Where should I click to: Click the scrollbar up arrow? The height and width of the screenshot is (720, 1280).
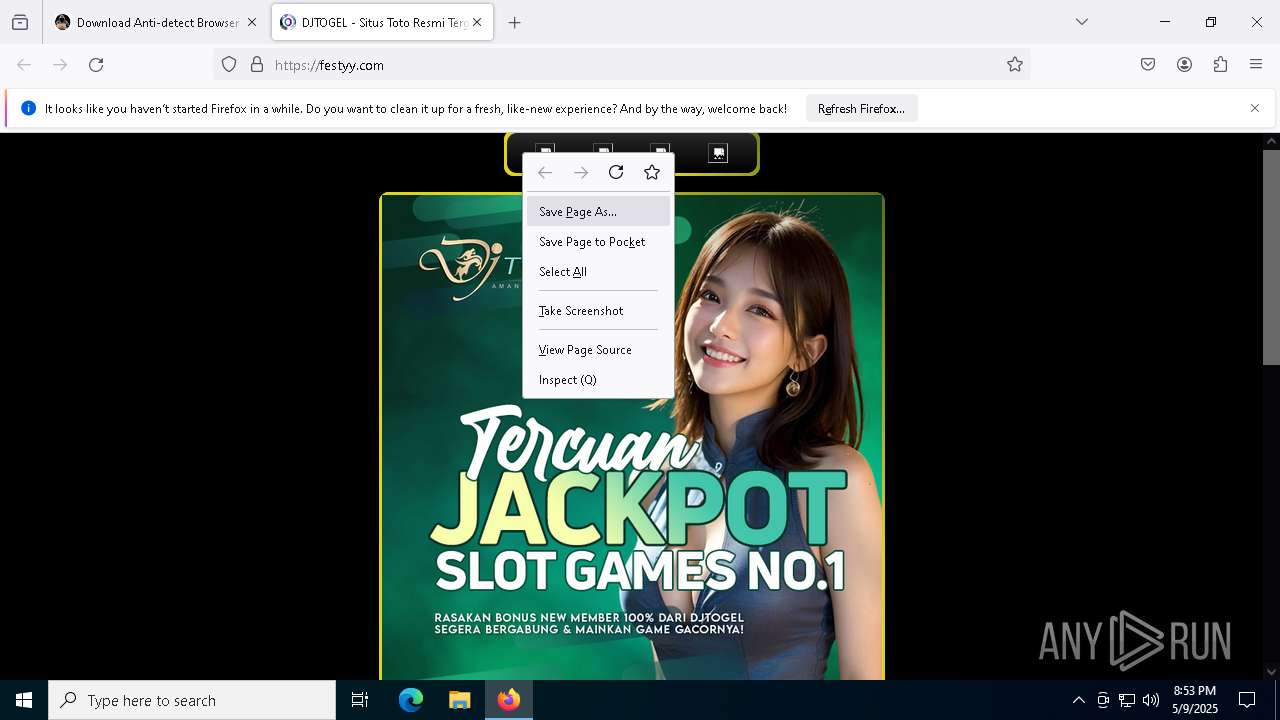pyautogui.click(x=1271, y=141)
